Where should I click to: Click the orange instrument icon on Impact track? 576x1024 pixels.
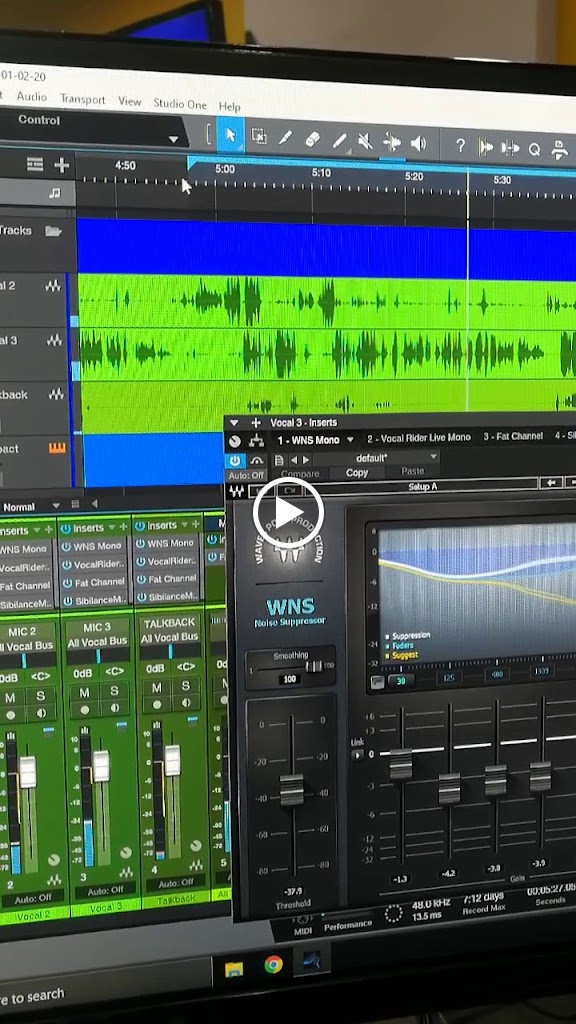click(57, 448)
